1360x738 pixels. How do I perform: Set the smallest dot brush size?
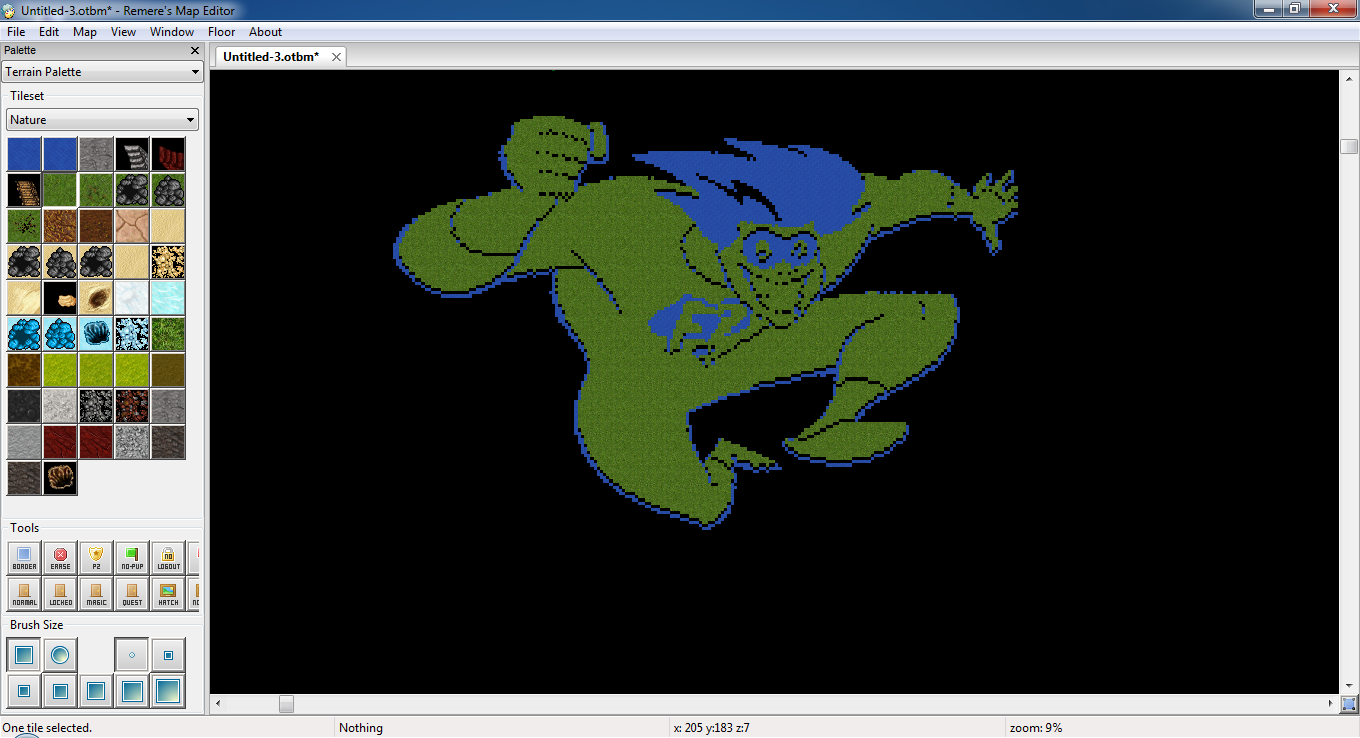tap(132, 655)
